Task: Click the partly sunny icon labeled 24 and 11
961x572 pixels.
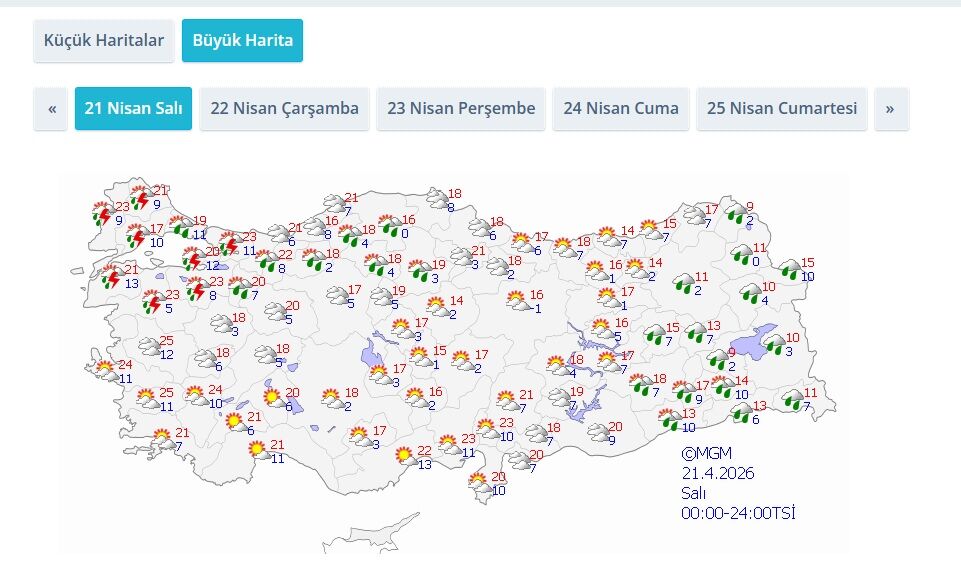Action: (x=104, y=371)
